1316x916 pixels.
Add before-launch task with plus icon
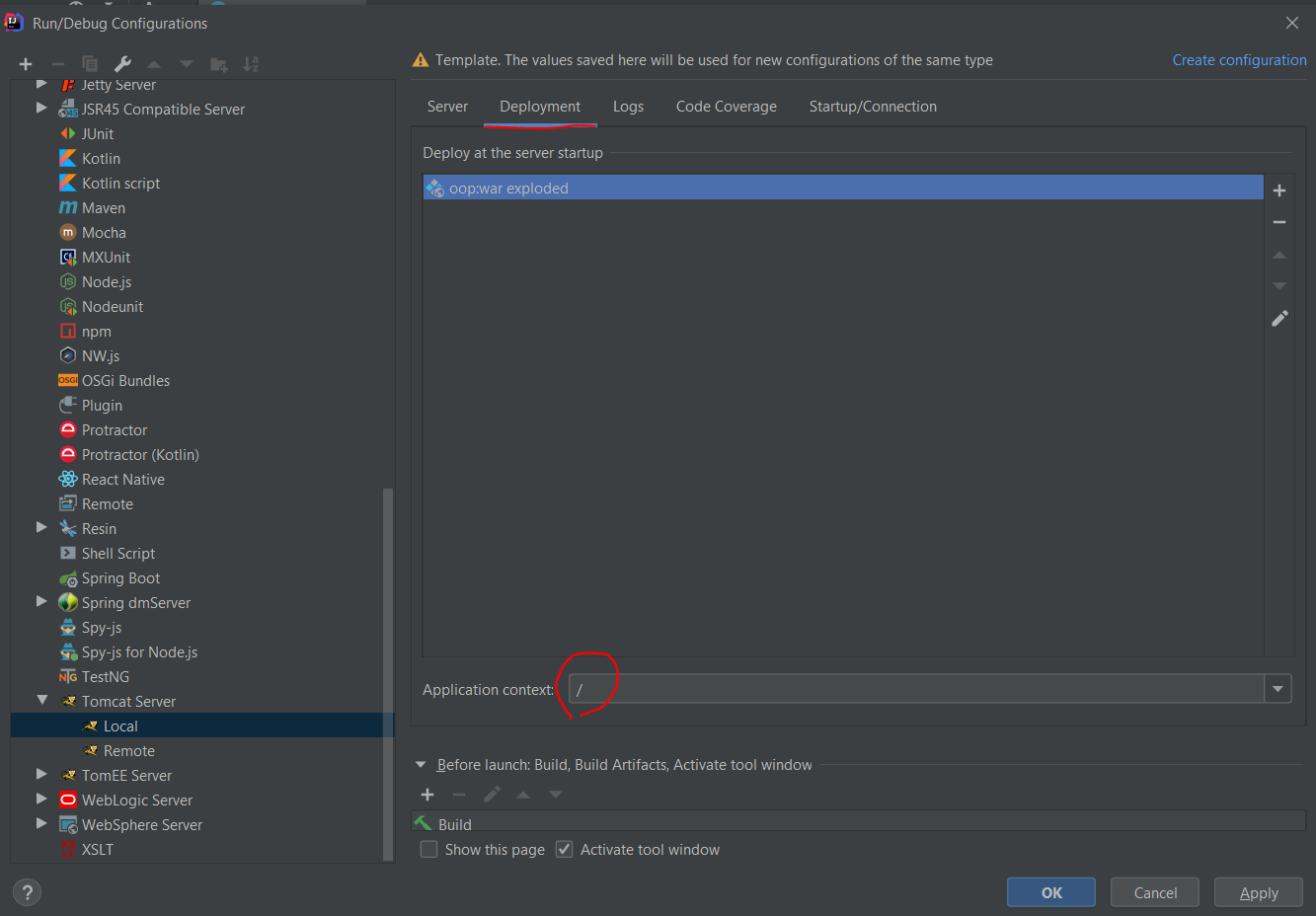click(427, 795)
